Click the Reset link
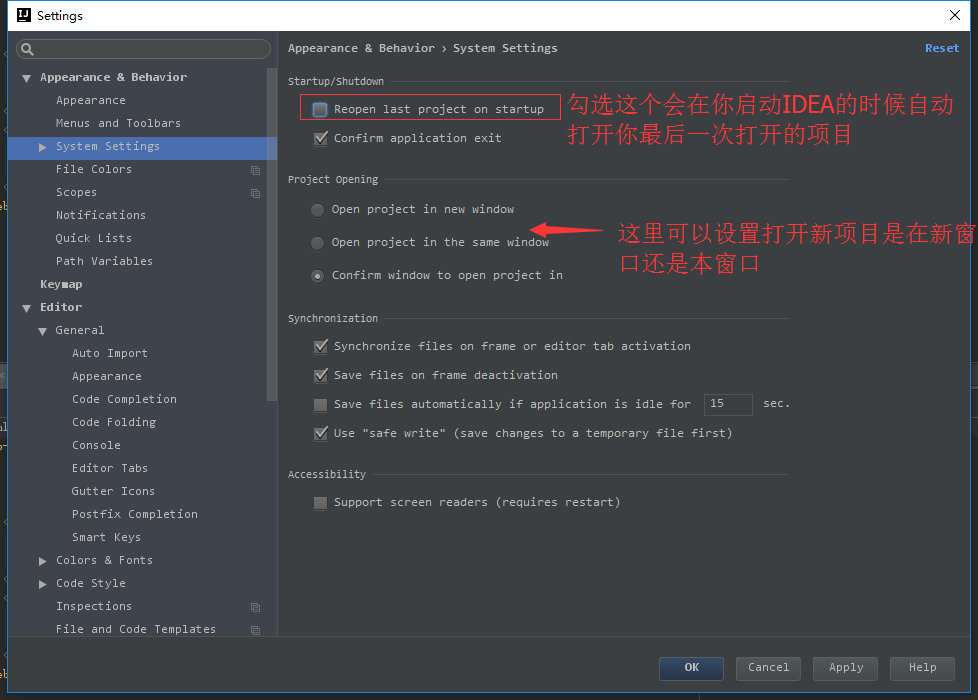Image resolution: width=978 pixels, height=700 pixels. coord(941,48)
